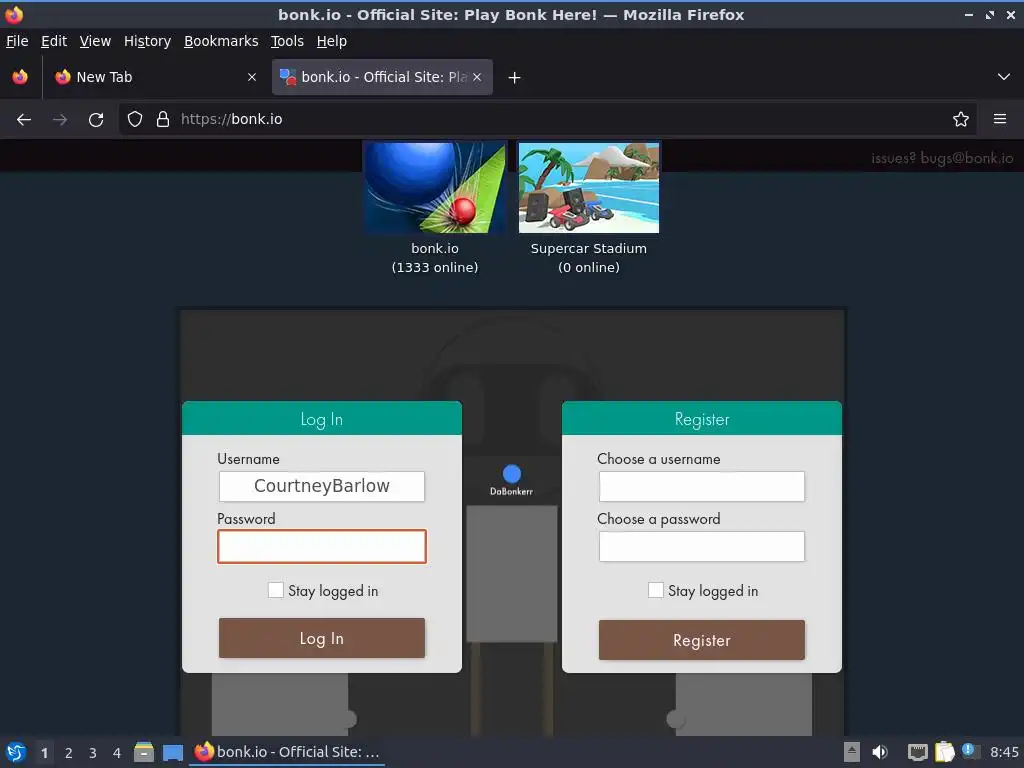Reload the bonk.io page
This screenshot has height=768, width=1024.
point(96,120)
